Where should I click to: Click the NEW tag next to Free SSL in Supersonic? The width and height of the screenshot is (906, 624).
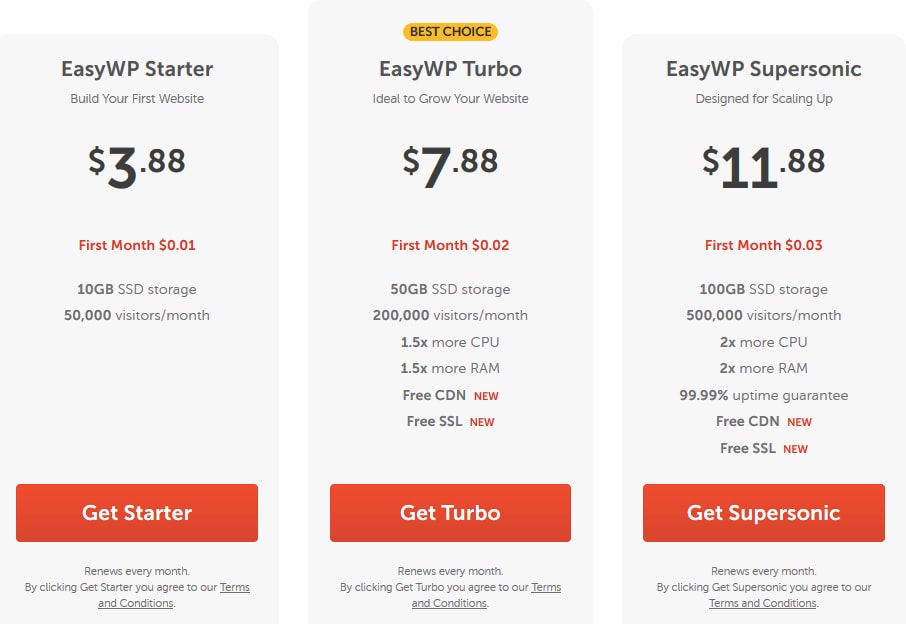(795, 448)
